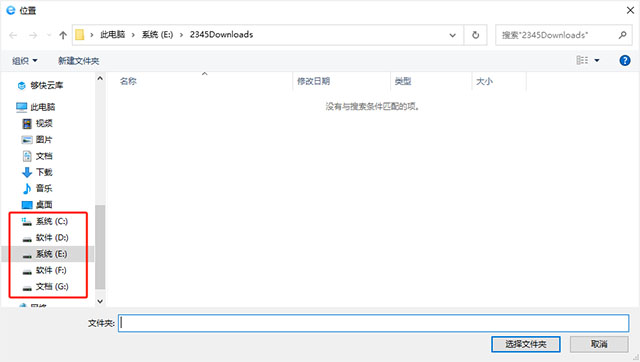Viewport: 640px width, 362px height.
Task: Go forward using the forward arrow
Action: click(33, 36)
